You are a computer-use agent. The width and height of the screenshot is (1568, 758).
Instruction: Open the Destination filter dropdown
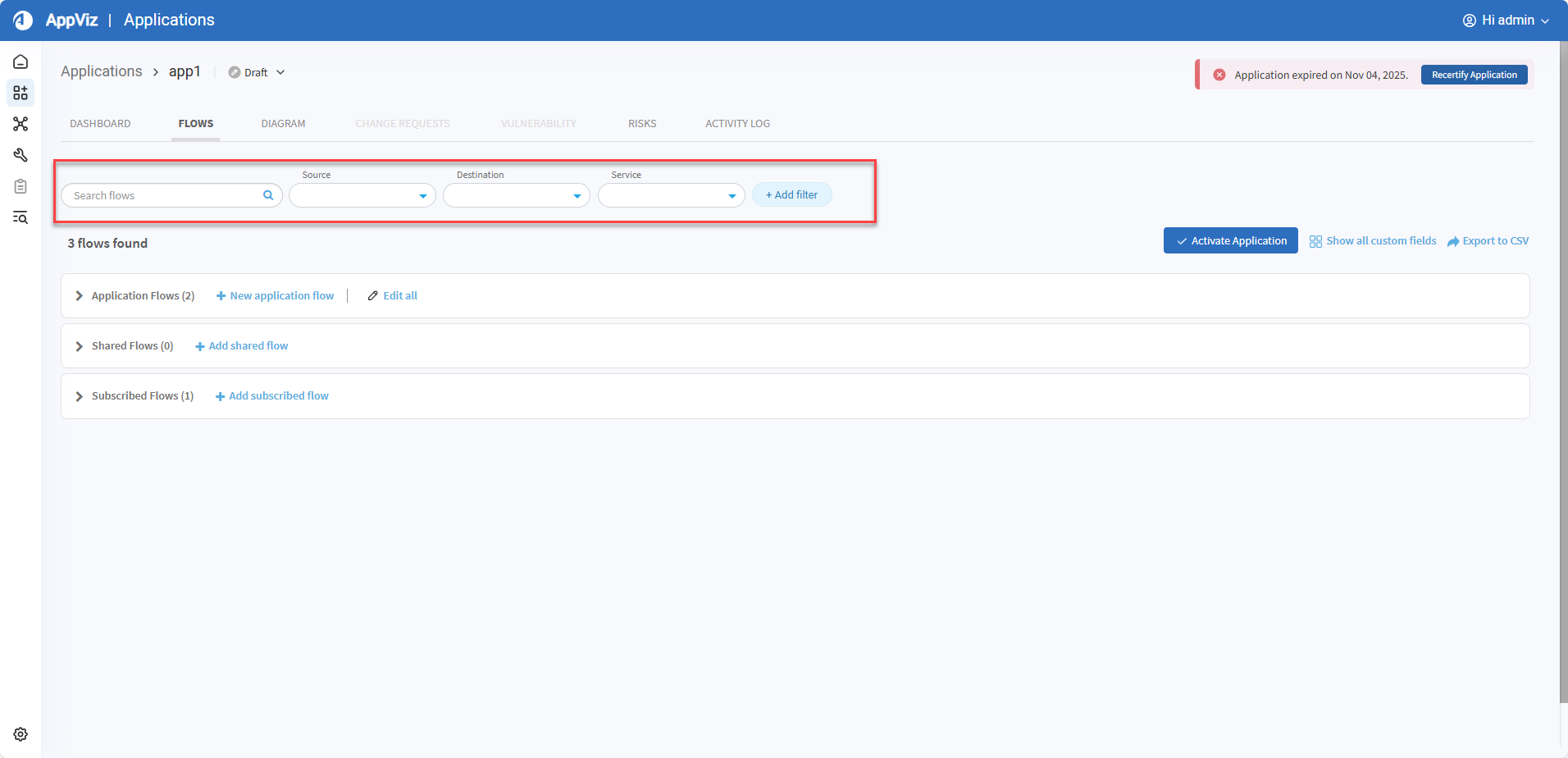pyautogui.click(x=516, y=195)
